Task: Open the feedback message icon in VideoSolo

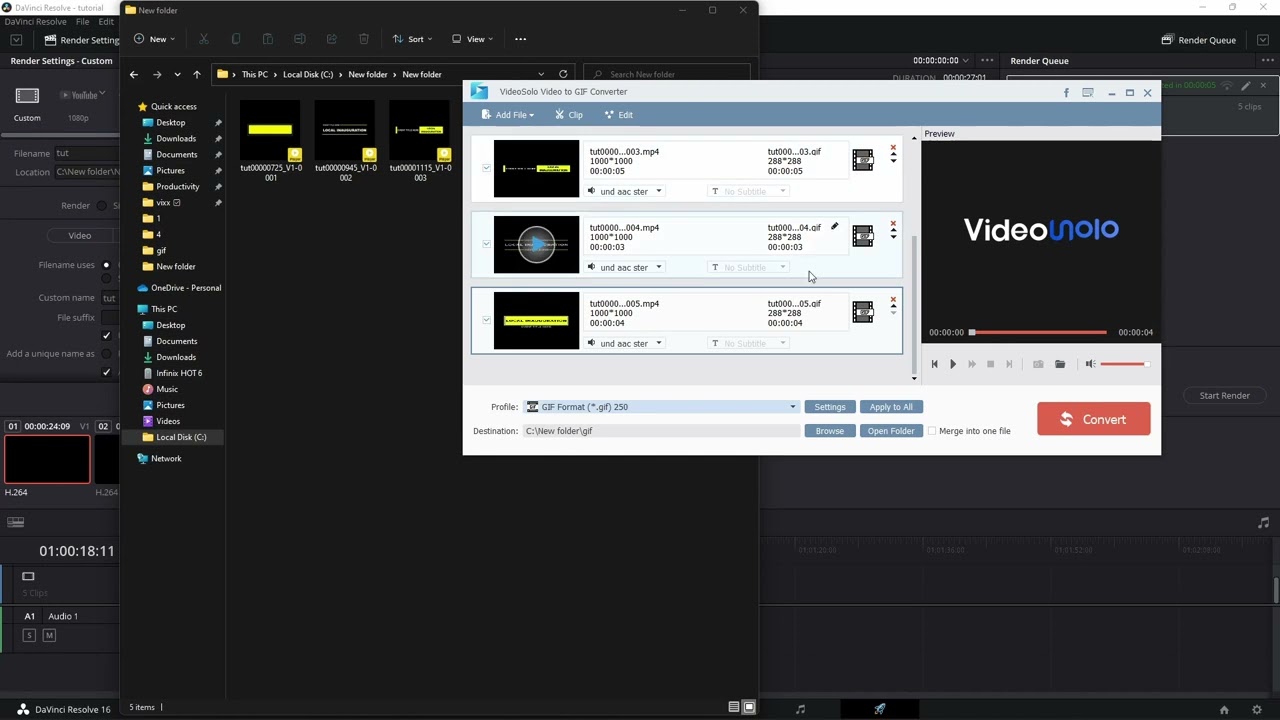Action: 1088,93
